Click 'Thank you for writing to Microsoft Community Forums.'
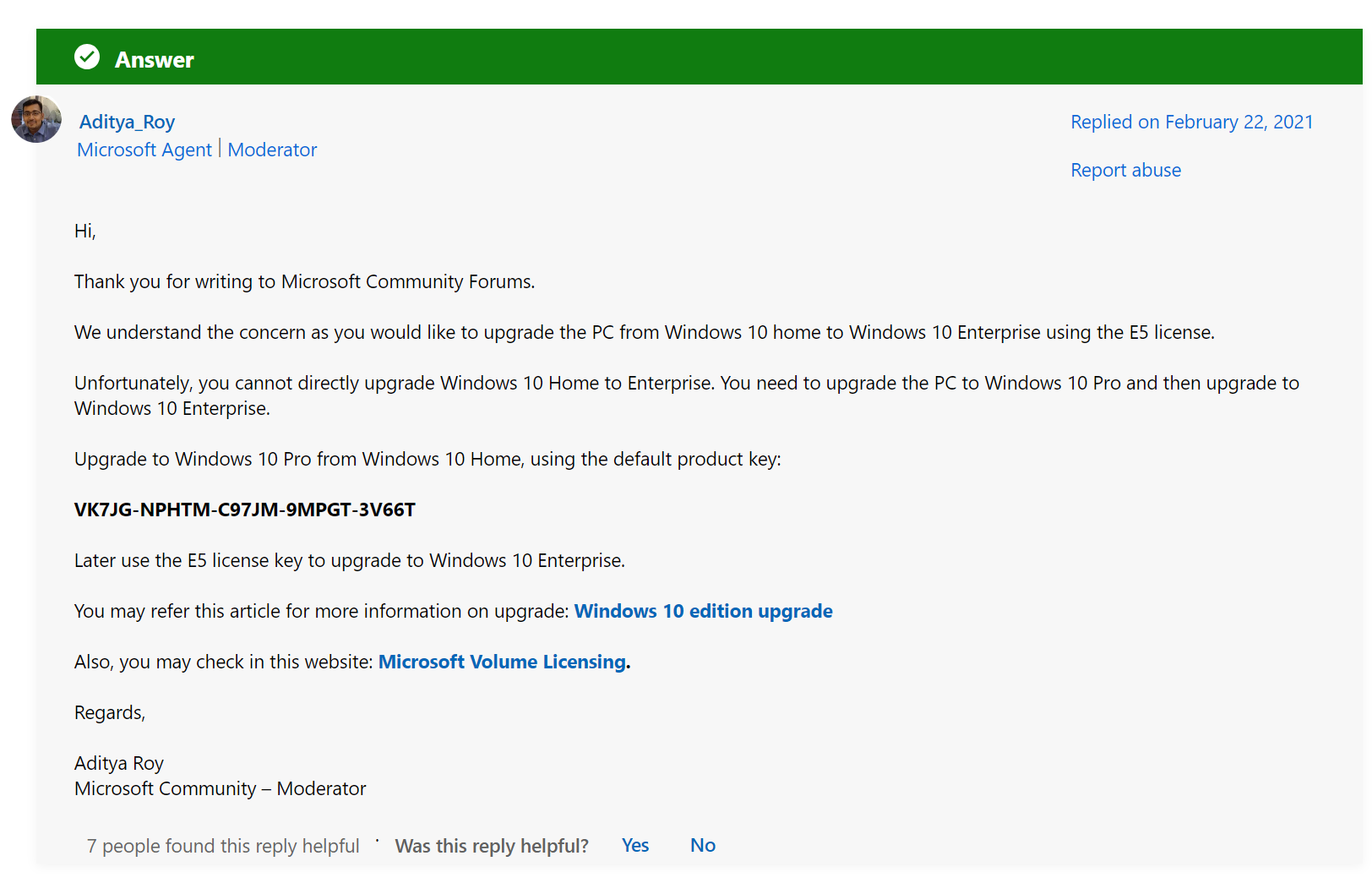The image size is (1372, 883). (x=305, y=281)
